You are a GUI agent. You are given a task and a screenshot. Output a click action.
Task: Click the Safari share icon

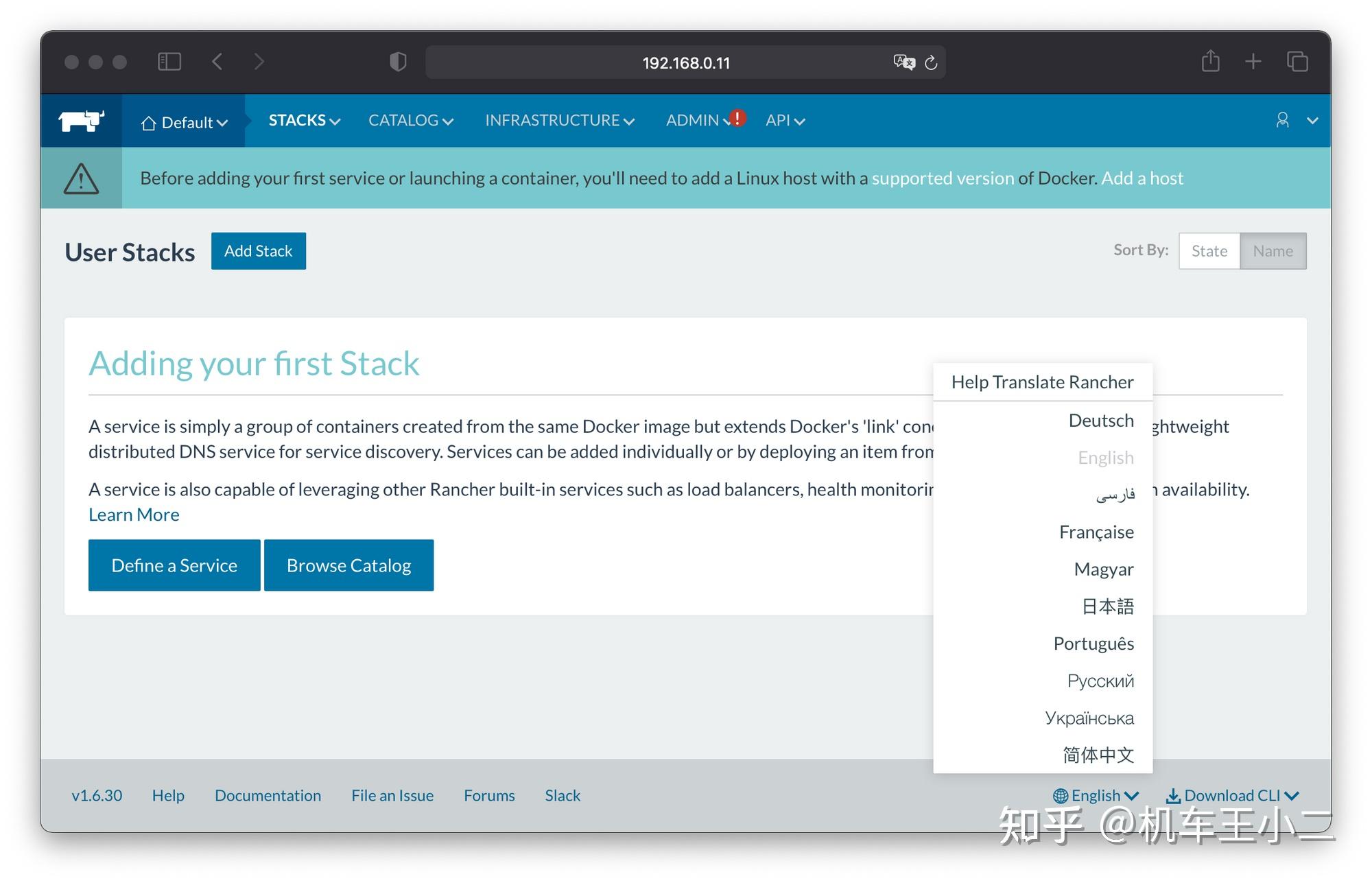click(x=1210, y=62)
